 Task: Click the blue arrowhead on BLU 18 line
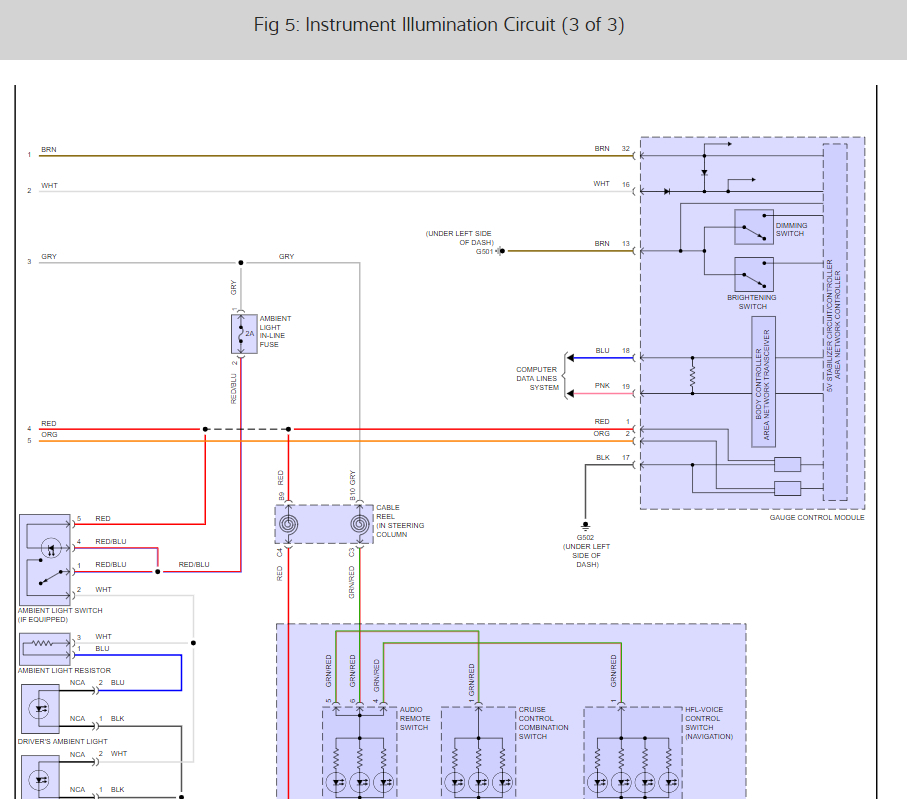point(570,358)
